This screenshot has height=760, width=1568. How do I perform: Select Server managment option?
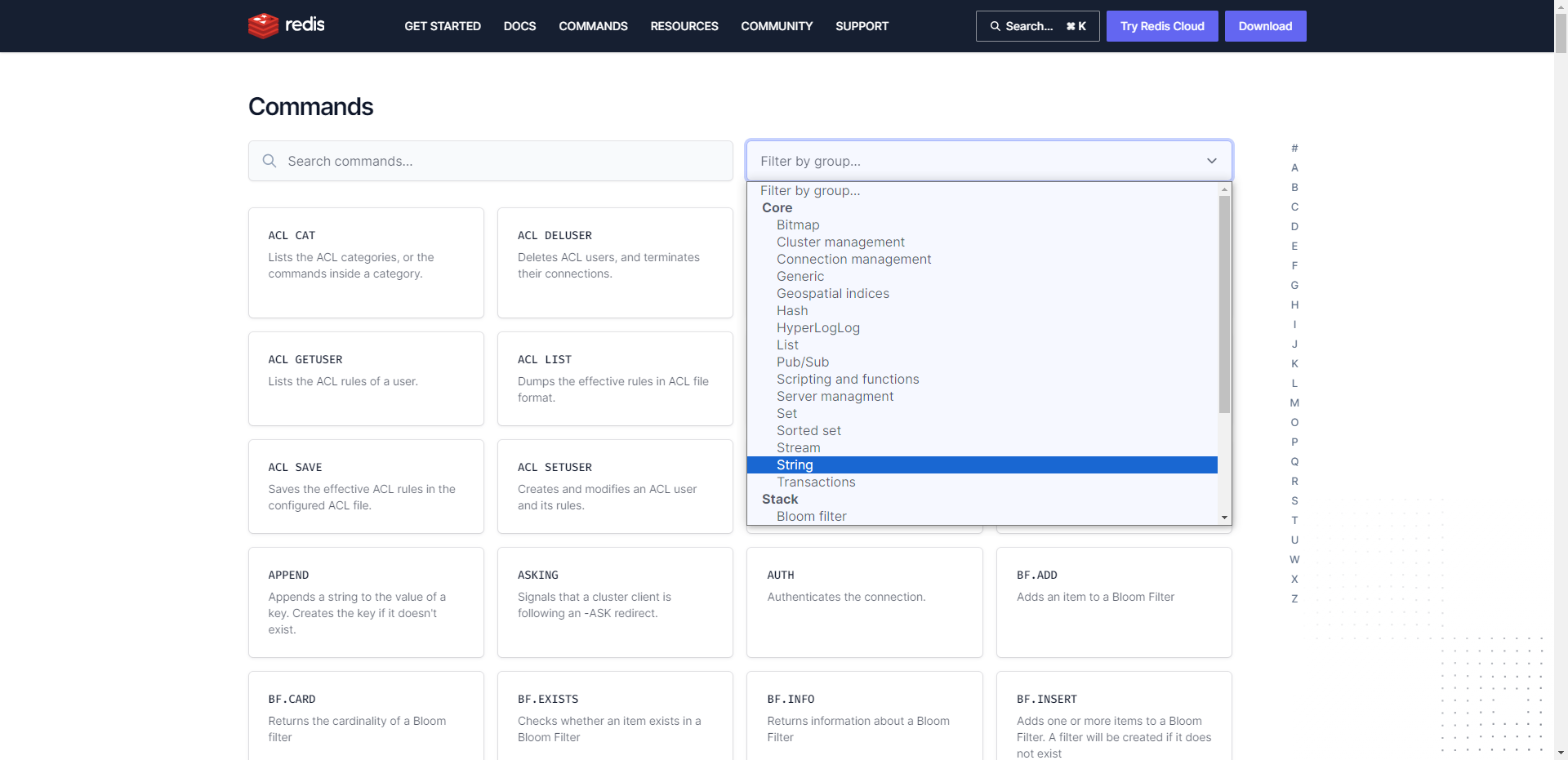pyautogui.click(x=982, y=396)
